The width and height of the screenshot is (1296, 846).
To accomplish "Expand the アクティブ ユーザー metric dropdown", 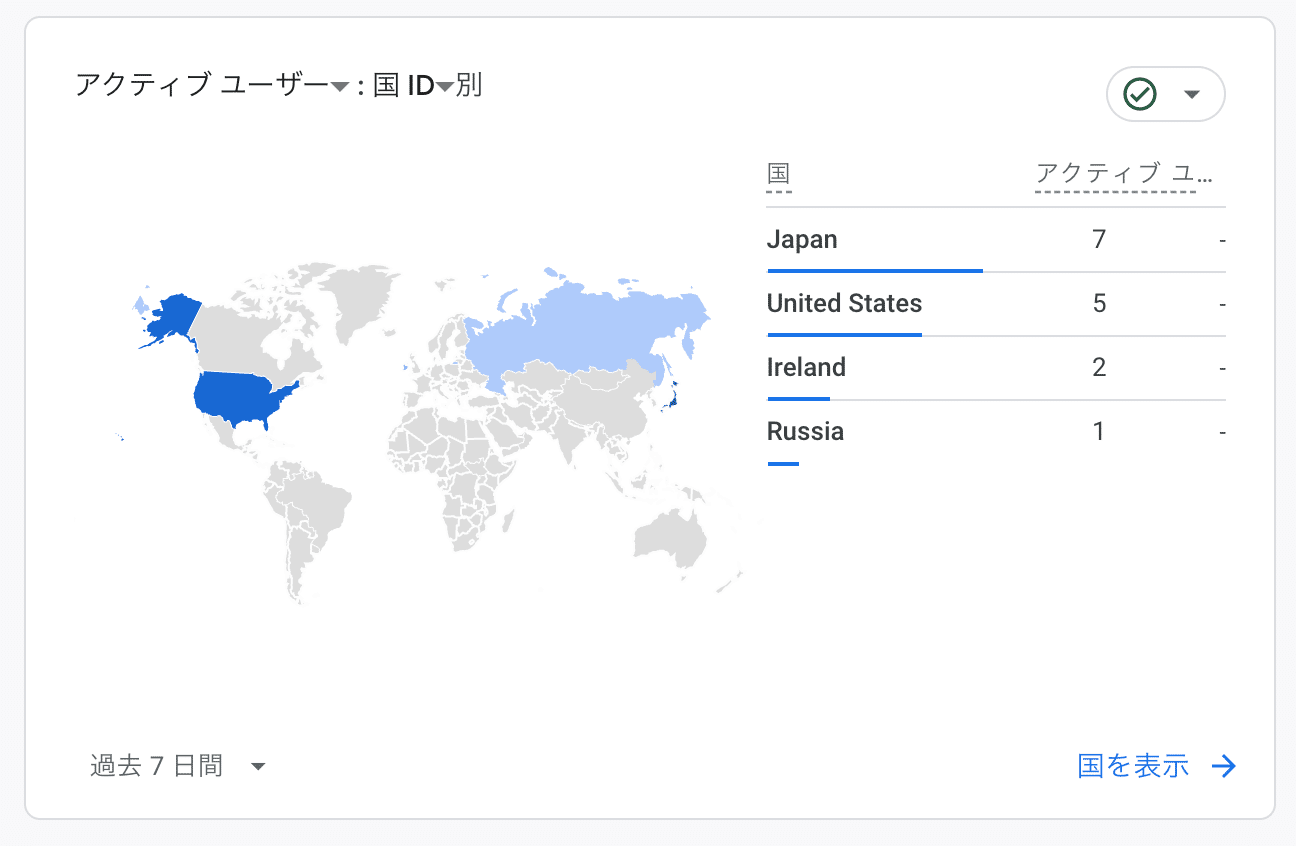I will [x=339, y=88].
